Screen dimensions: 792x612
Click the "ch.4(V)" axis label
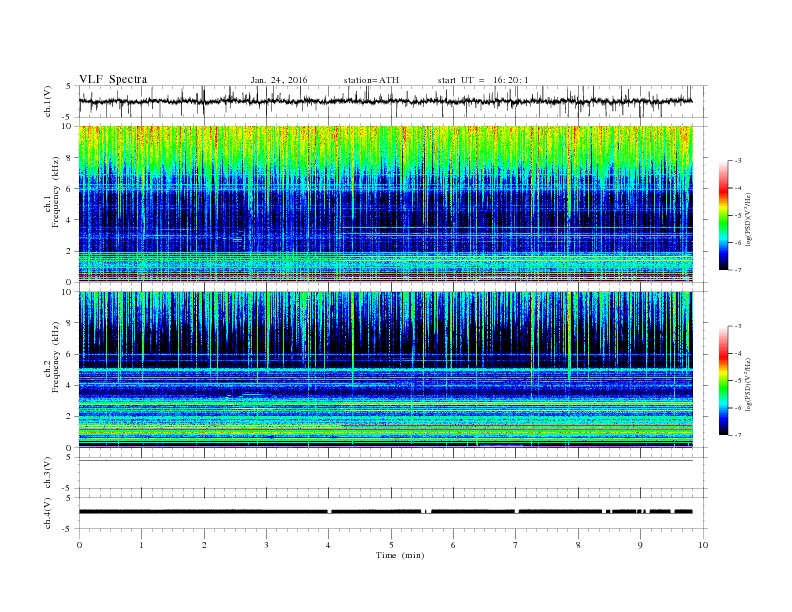[48, 513]
